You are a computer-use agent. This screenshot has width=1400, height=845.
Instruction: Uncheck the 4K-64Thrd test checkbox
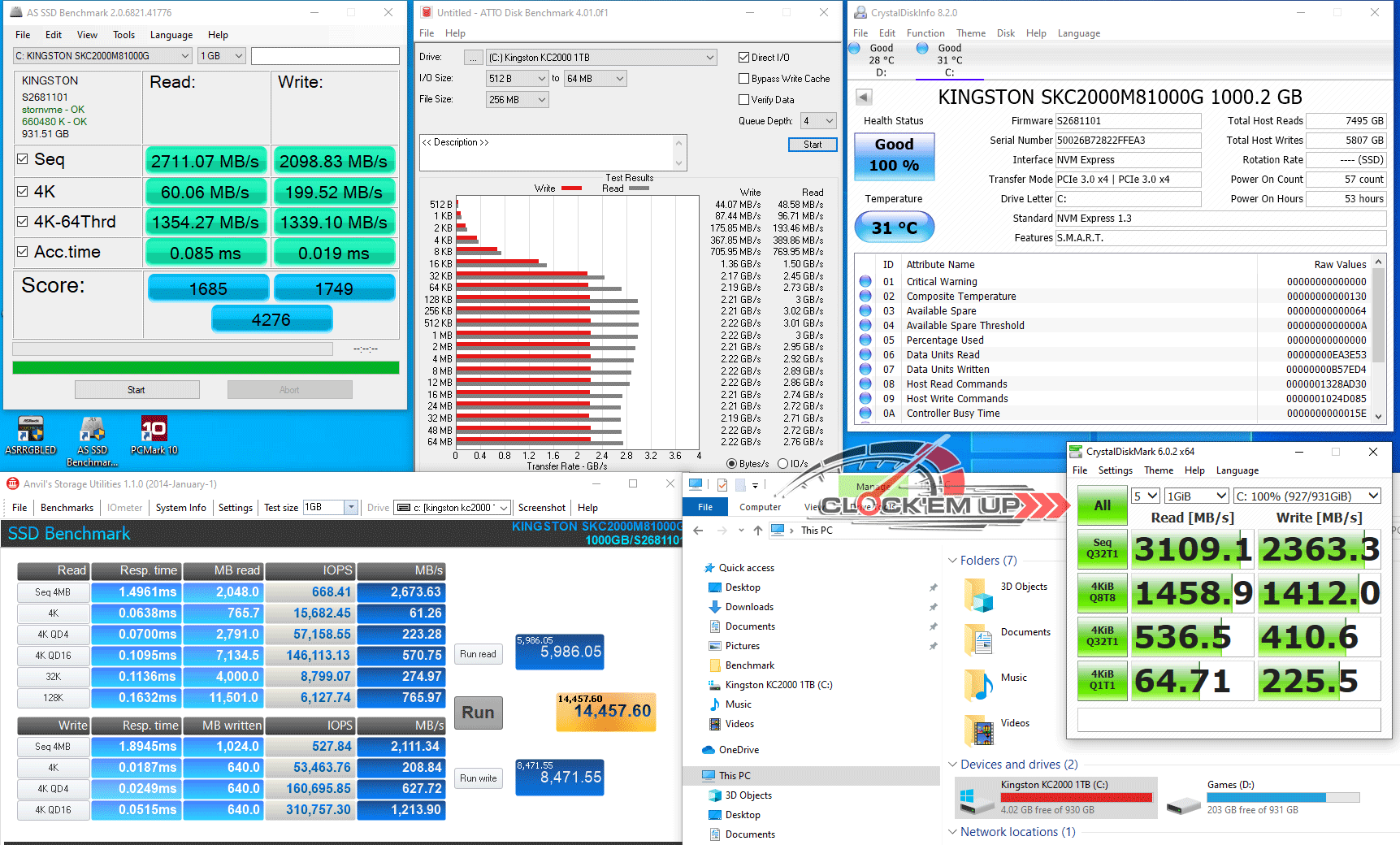point(23,222)
